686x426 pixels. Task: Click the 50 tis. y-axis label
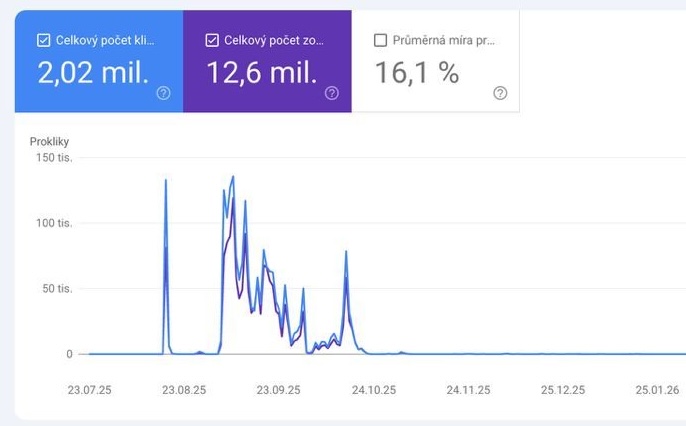point(57,289)
